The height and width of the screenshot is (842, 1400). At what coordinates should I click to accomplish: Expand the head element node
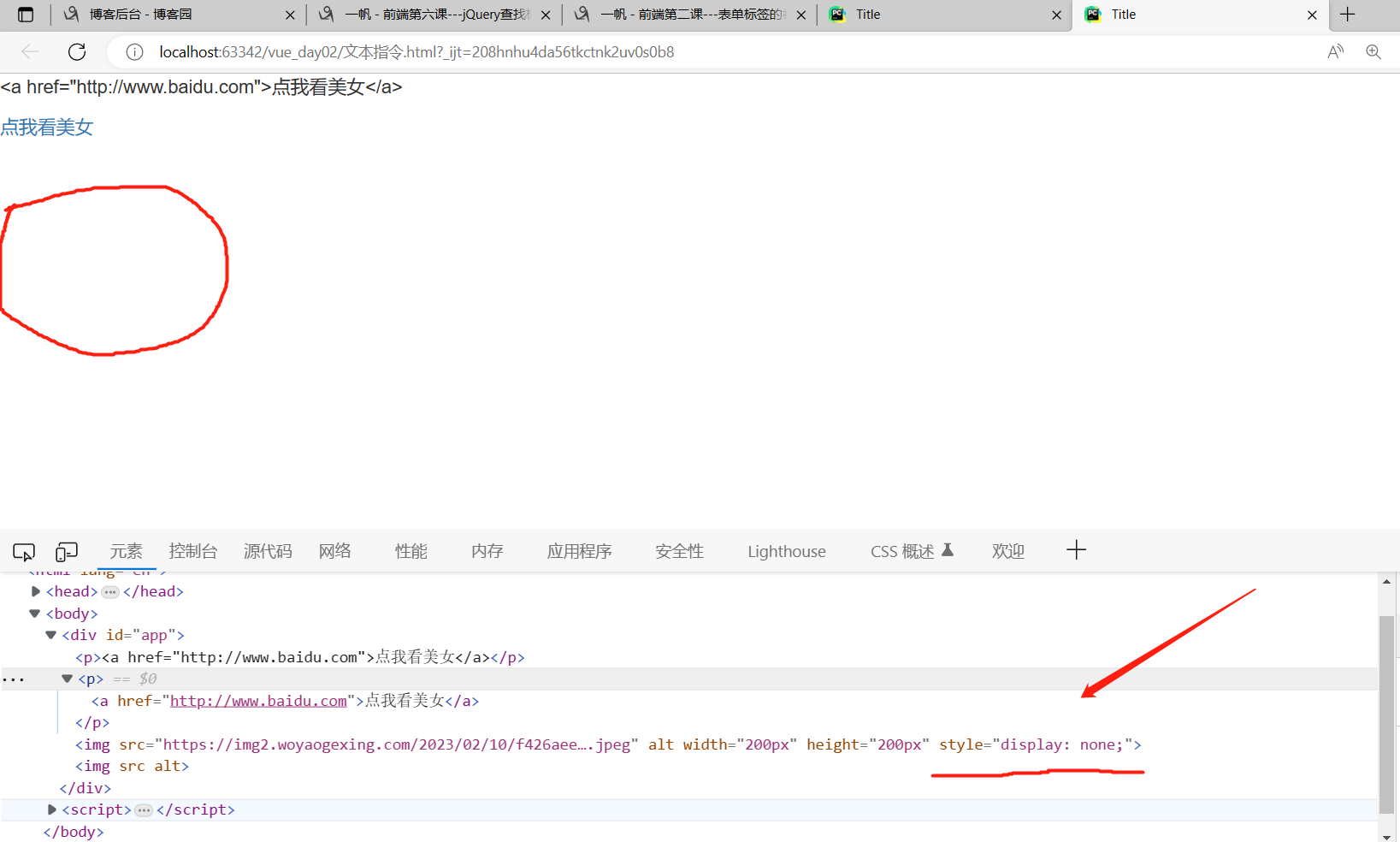[x=35, y=591]
